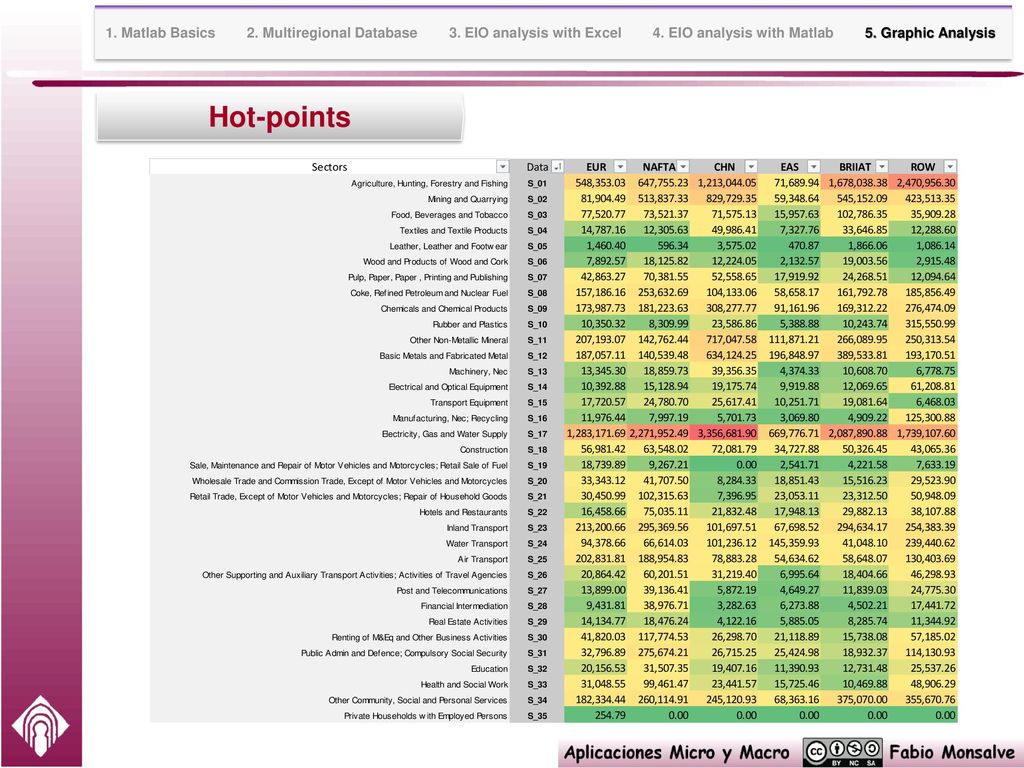The image size is (1024, 768).
Task: Select BRIIAT value 375,070.00
Action: (x=862, y=700)
